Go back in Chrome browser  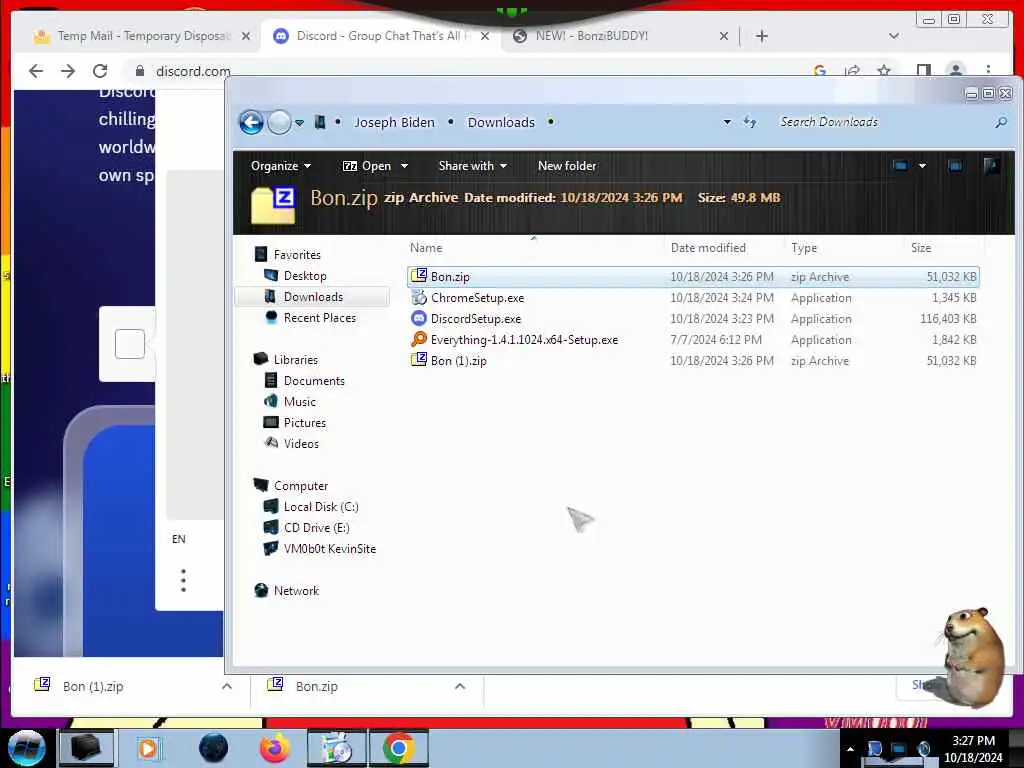[x=36, y=71]
